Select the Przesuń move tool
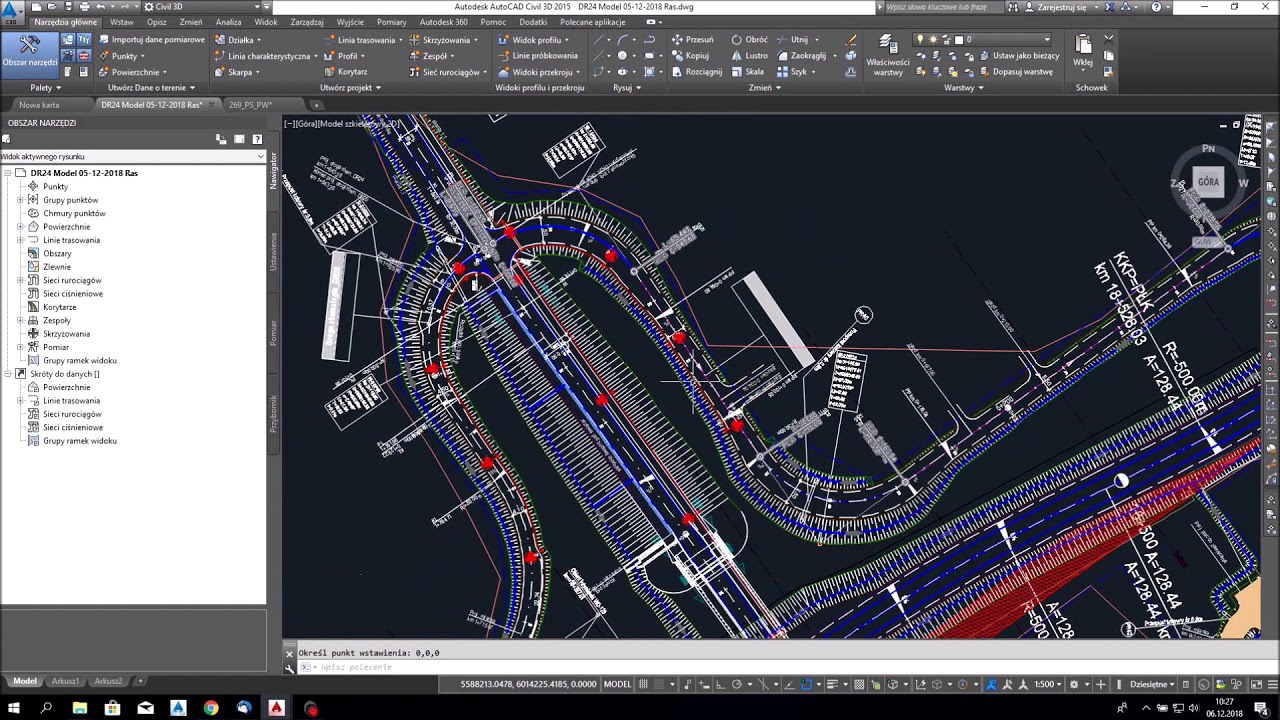This screenshot has height=720, width=1280. tap(692, 40)
